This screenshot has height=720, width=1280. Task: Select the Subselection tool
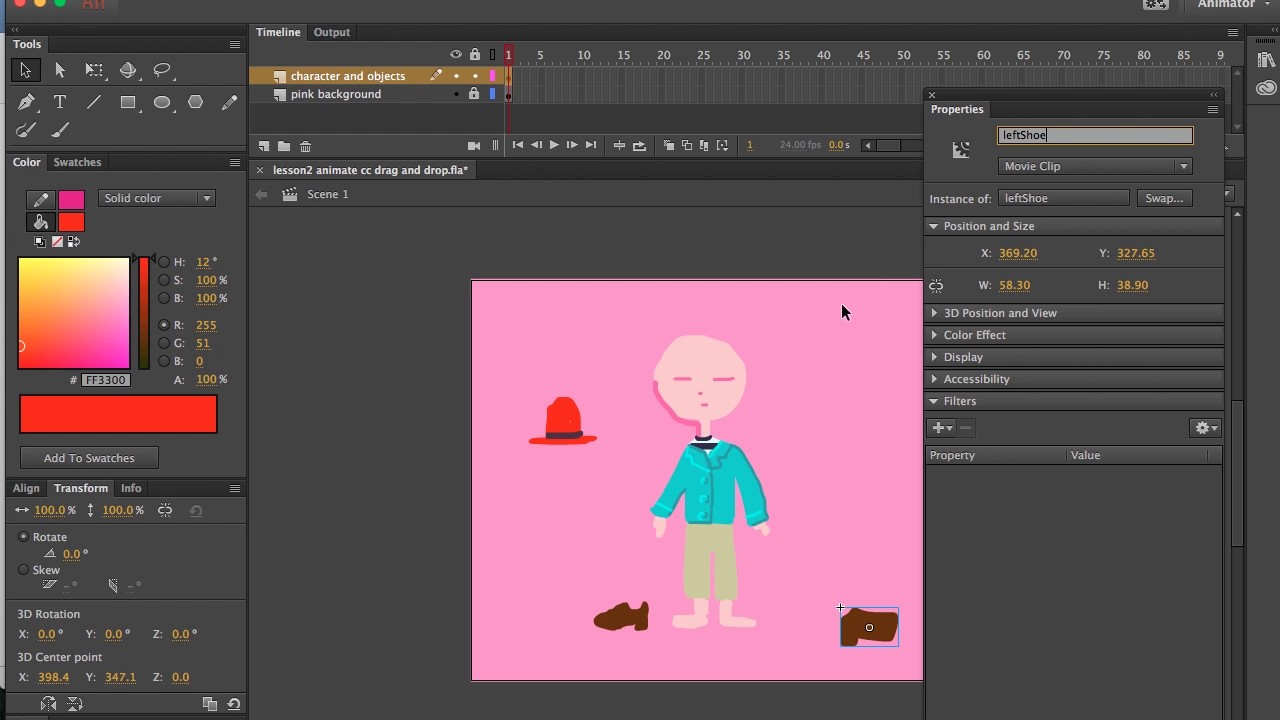60,70
